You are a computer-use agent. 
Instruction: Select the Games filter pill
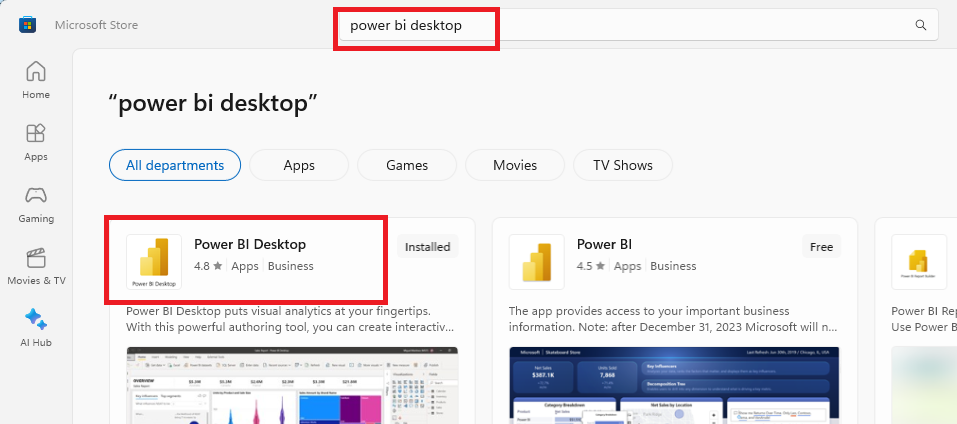pyautogui.click(x=407, y=165)
